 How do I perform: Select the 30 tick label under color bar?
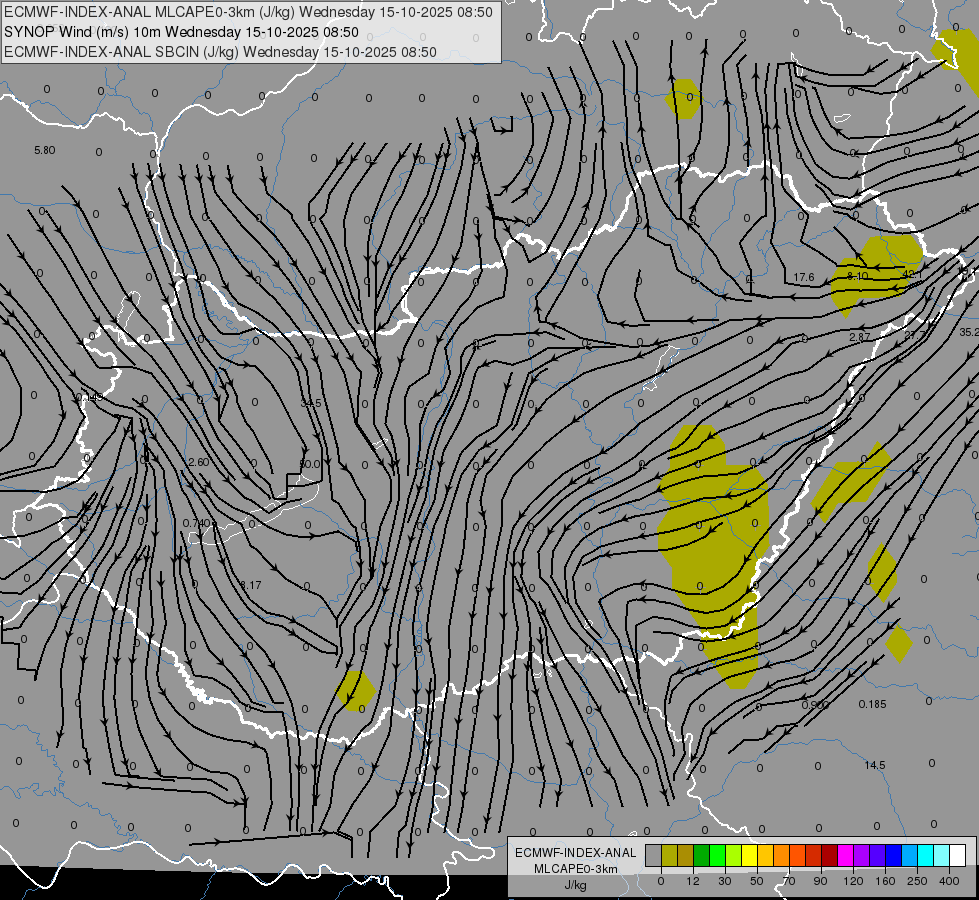(x=724, y=881)
